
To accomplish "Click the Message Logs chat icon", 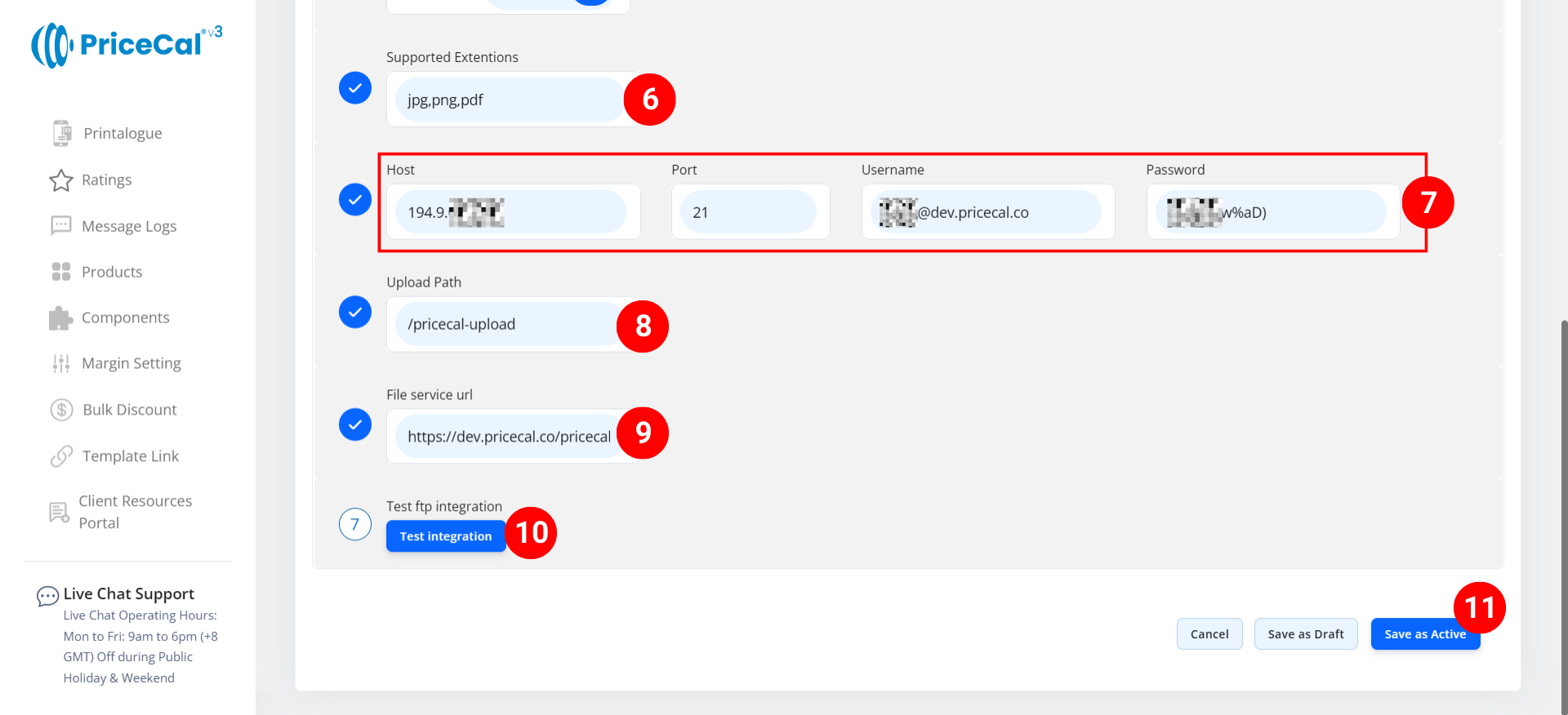I will pyautogui.click(x=61, y=226).
